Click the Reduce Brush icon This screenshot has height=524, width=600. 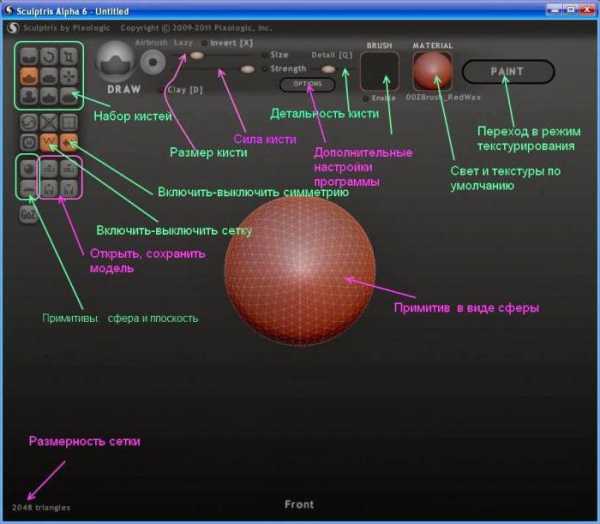click(x=29, y=122)
